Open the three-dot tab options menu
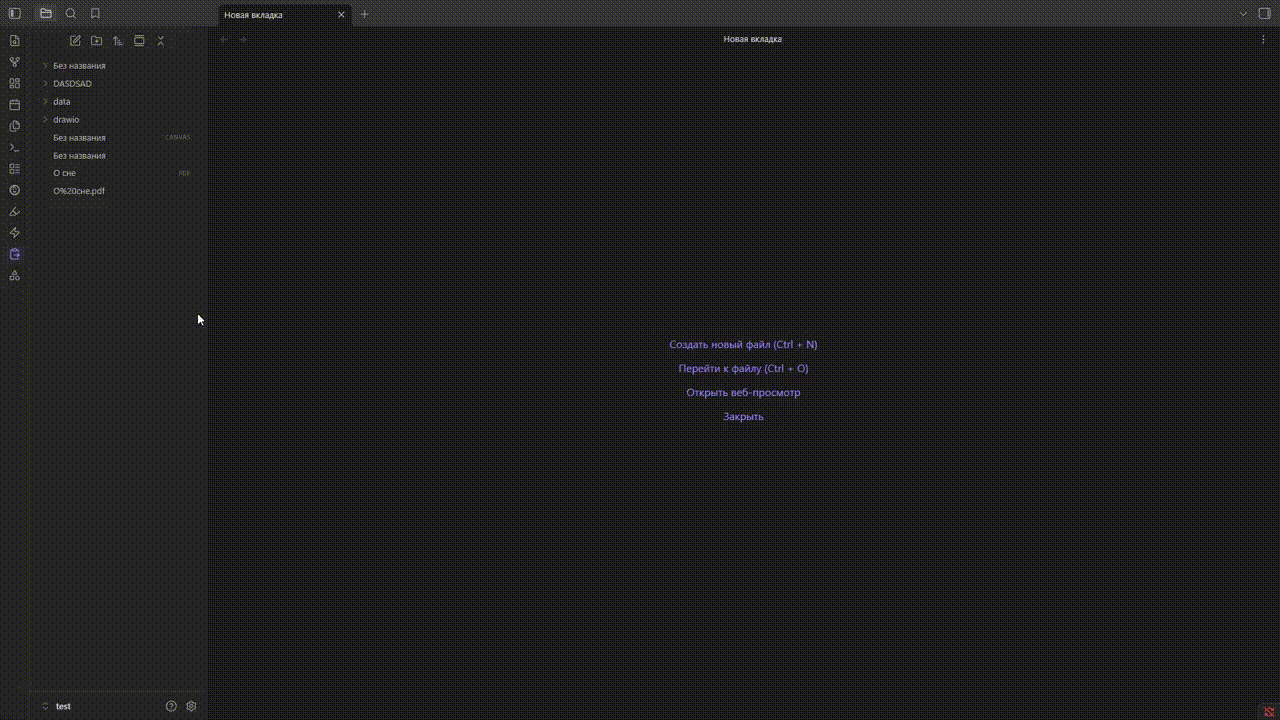The height and width of the screenshot is (720, 1280). 1263,39
